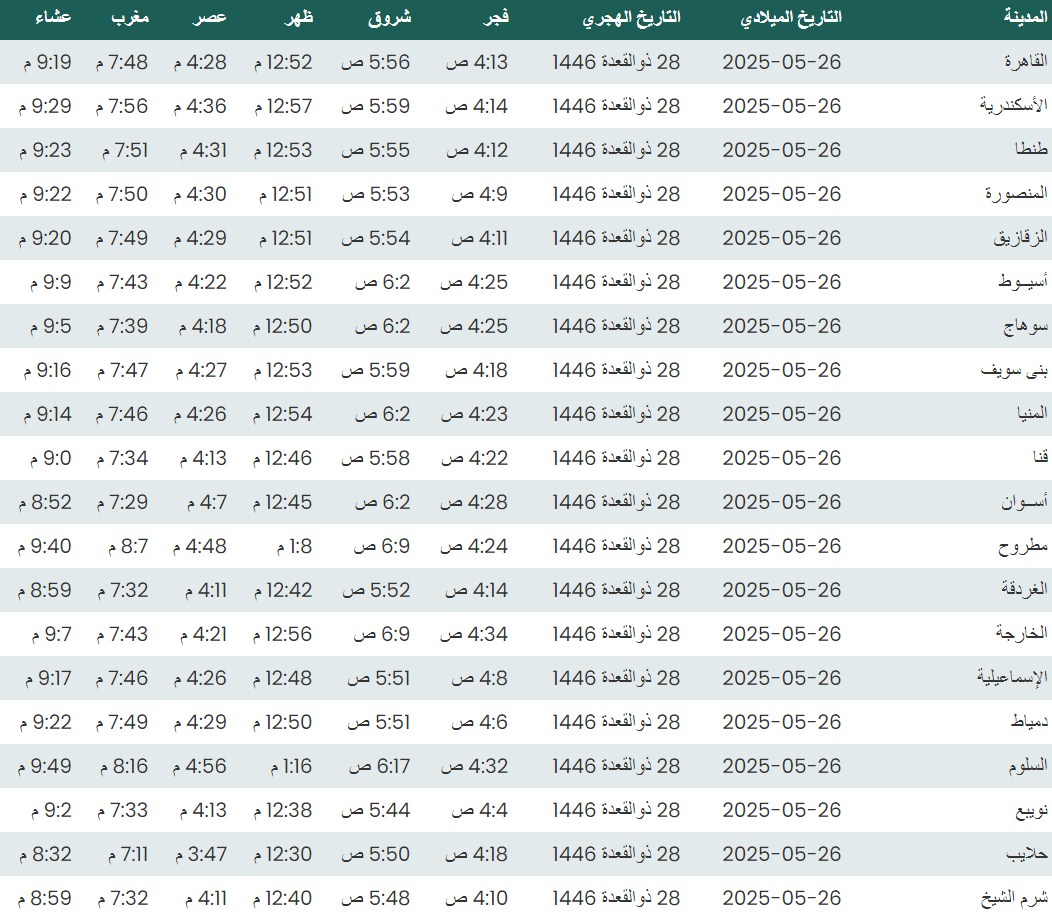Click السلوم's عشاء time 9:49 م
1052x917 pixels.
(x=45, y=766)
